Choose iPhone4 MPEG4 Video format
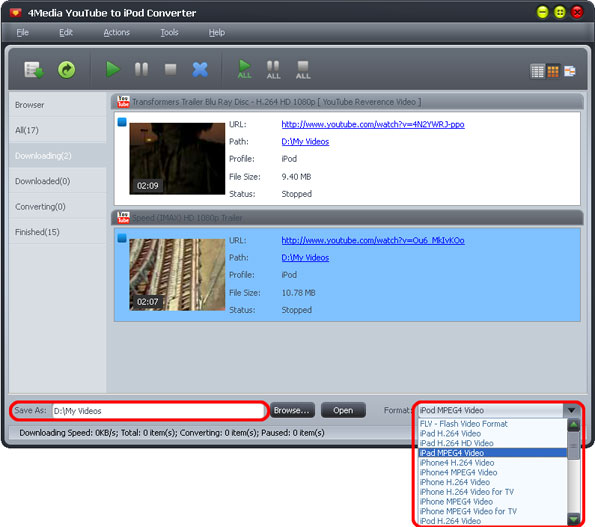Viewport: 595px width, 527px height. pyautogui.click(x=493, y=472)
